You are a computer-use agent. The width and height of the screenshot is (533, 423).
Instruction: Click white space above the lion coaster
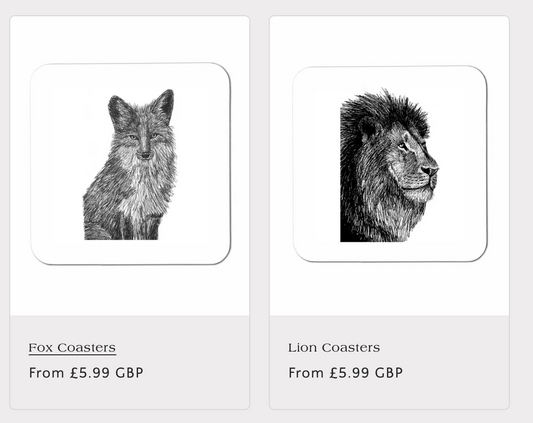[389, 41]
